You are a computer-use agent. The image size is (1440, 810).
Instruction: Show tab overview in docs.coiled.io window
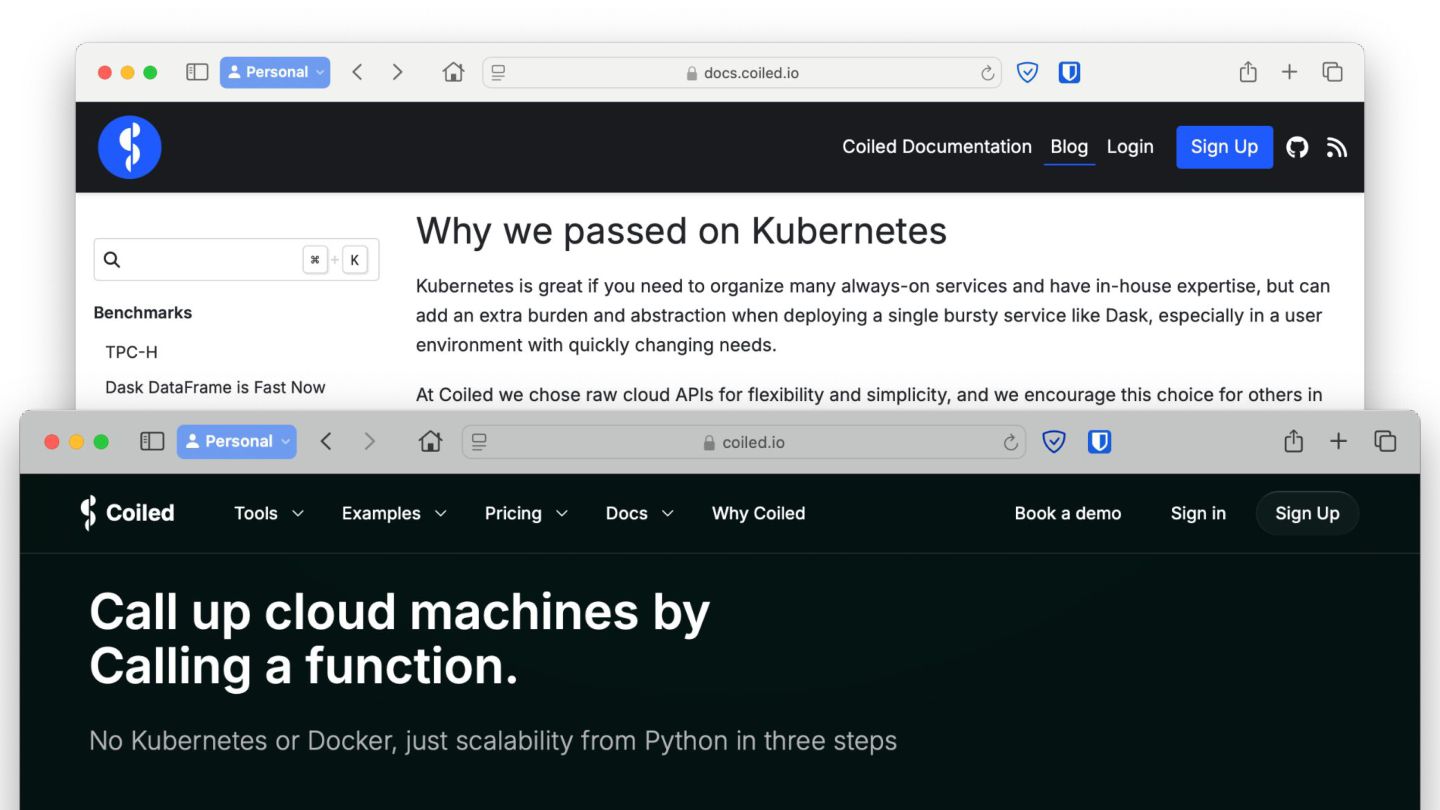1332,72
